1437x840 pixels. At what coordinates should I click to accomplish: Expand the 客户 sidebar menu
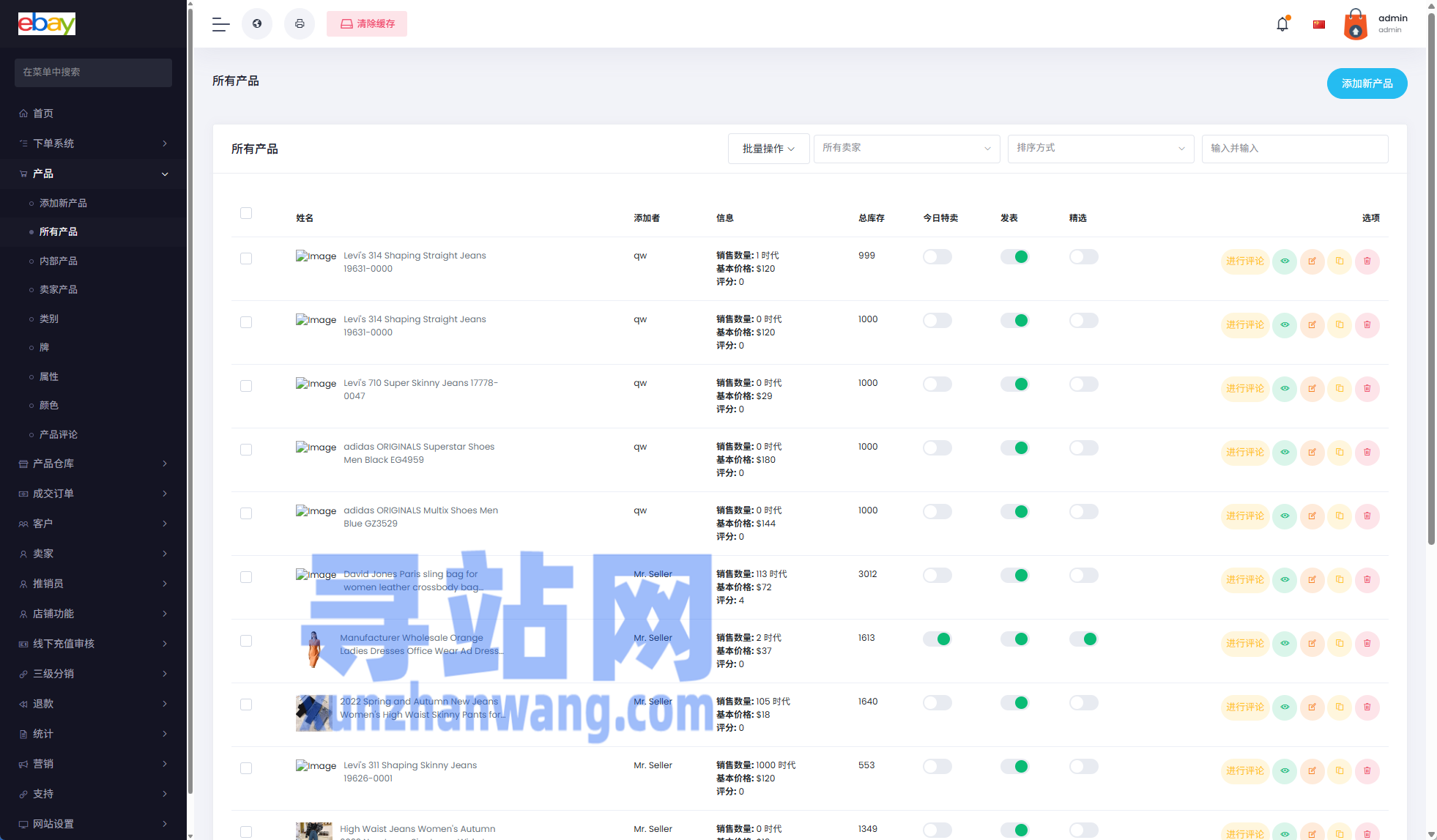[x=93, y=524]
